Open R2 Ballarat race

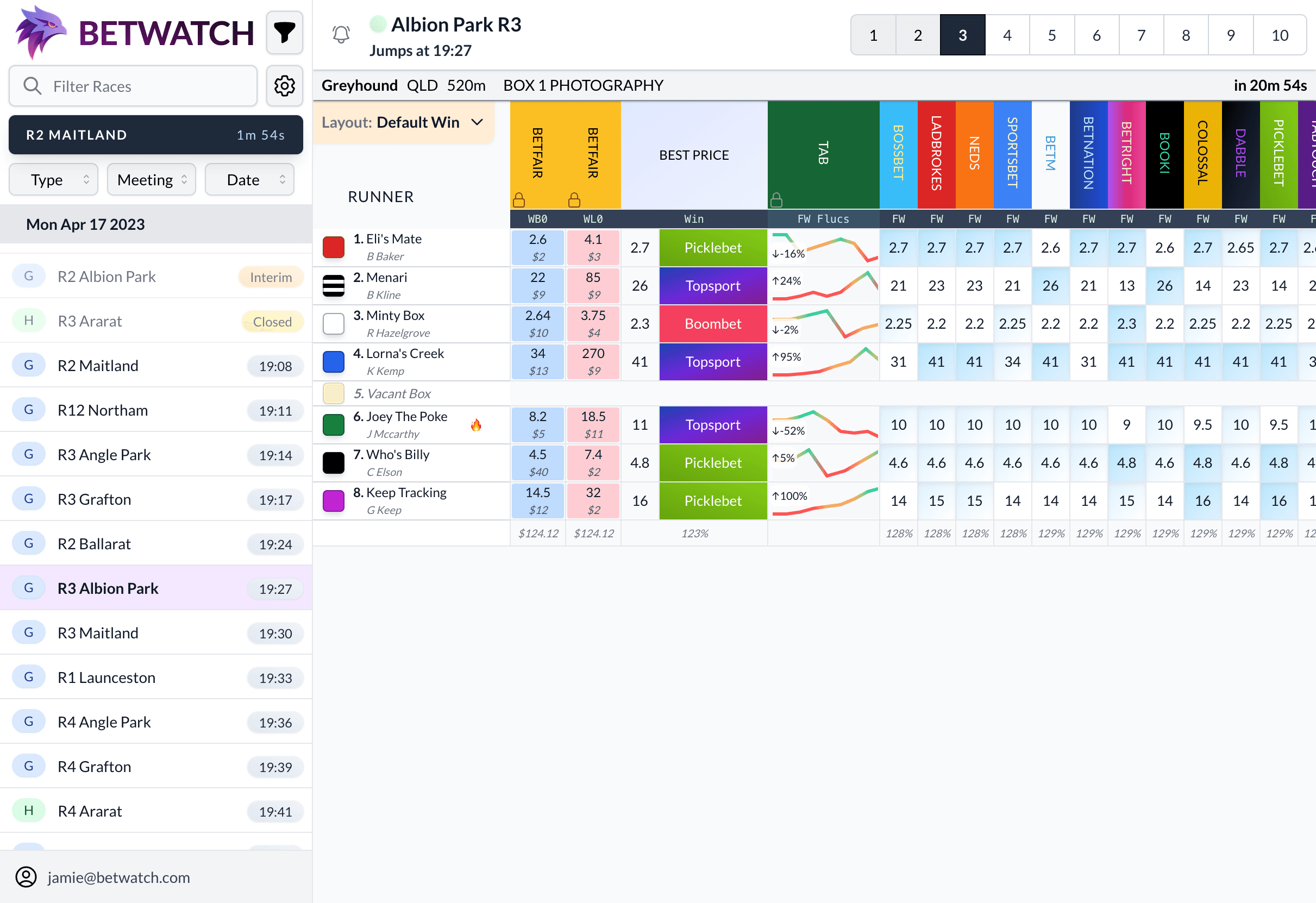[156, 544]
